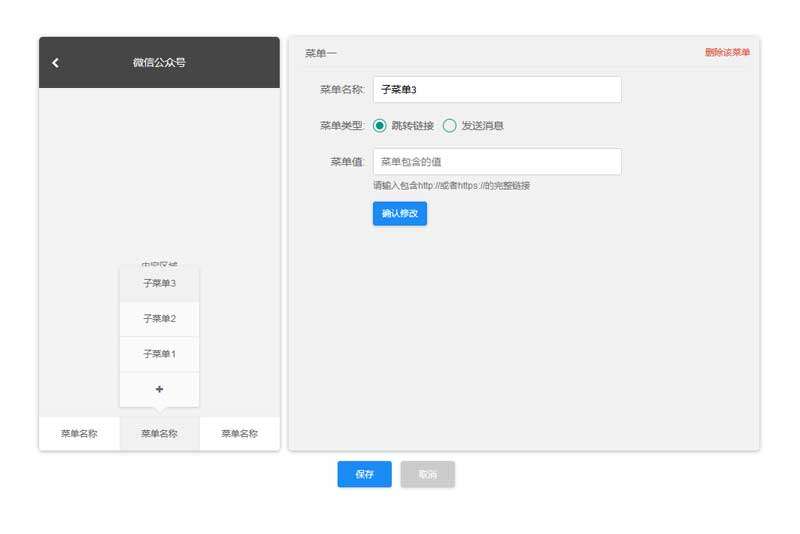Click into the 菜单值 input field
Image resolution: width=800 pixels, height=534 pixels.
(497, 162)
